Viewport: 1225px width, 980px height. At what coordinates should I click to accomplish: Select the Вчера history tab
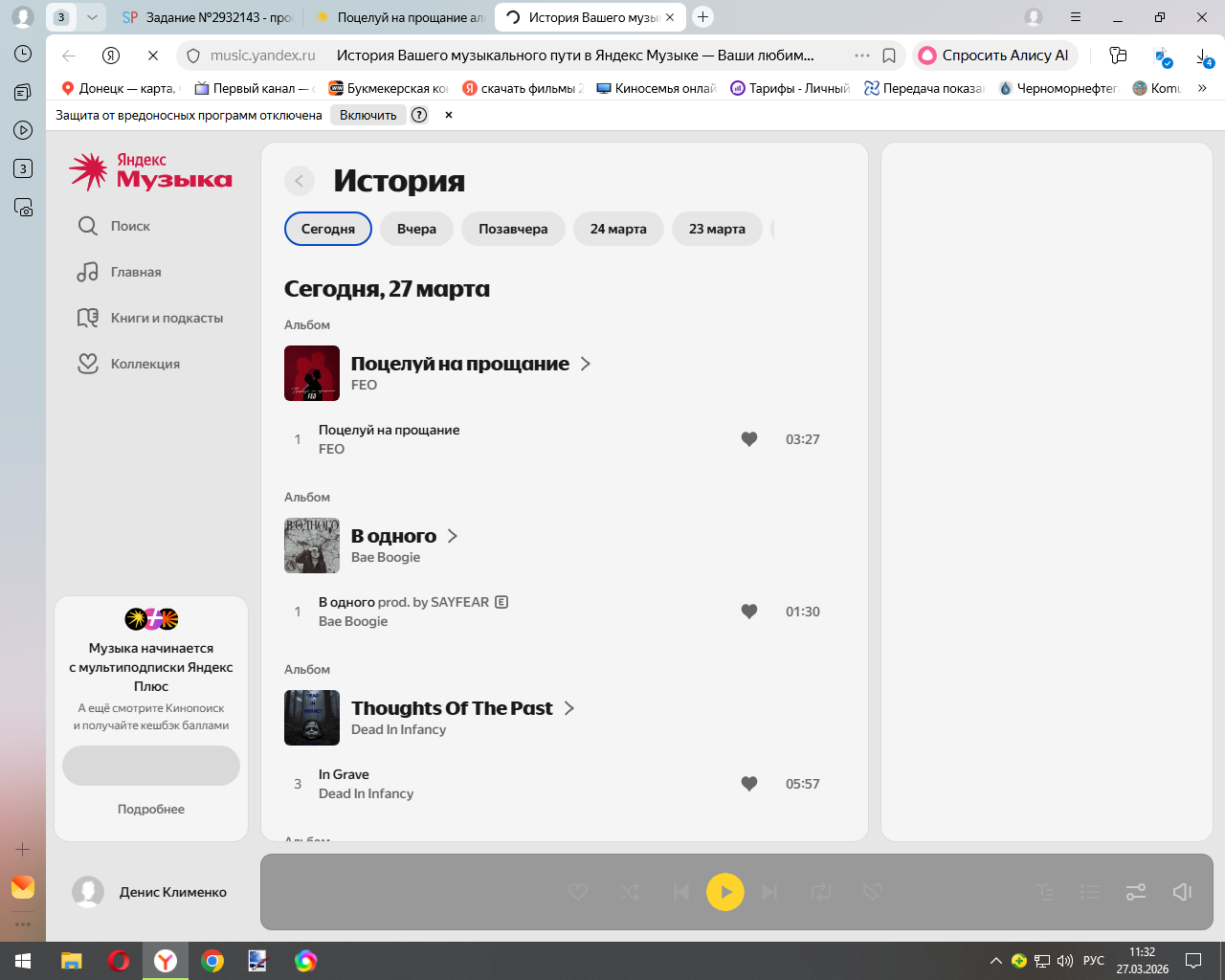416,229
